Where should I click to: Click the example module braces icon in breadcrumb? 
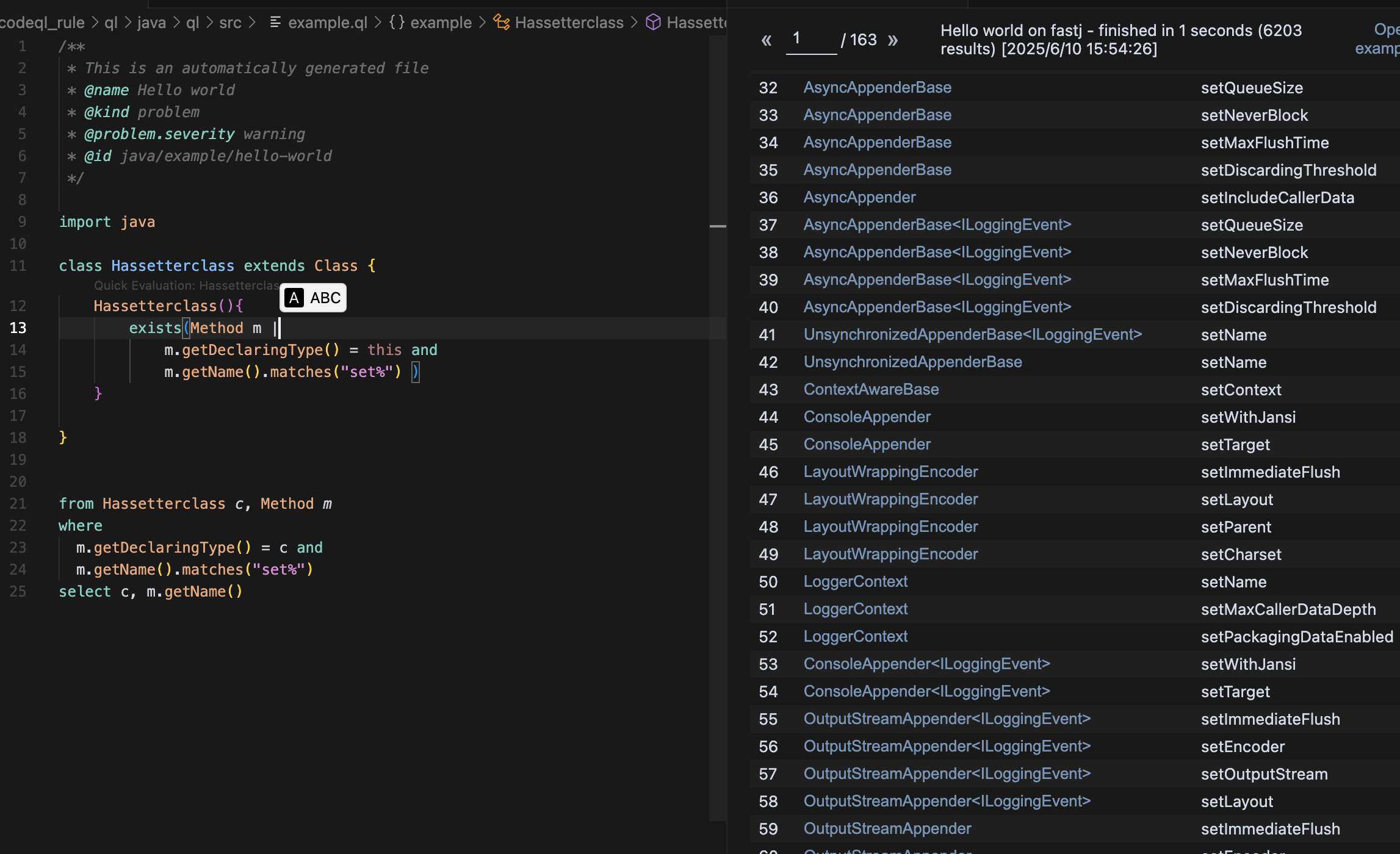[397, 23]
